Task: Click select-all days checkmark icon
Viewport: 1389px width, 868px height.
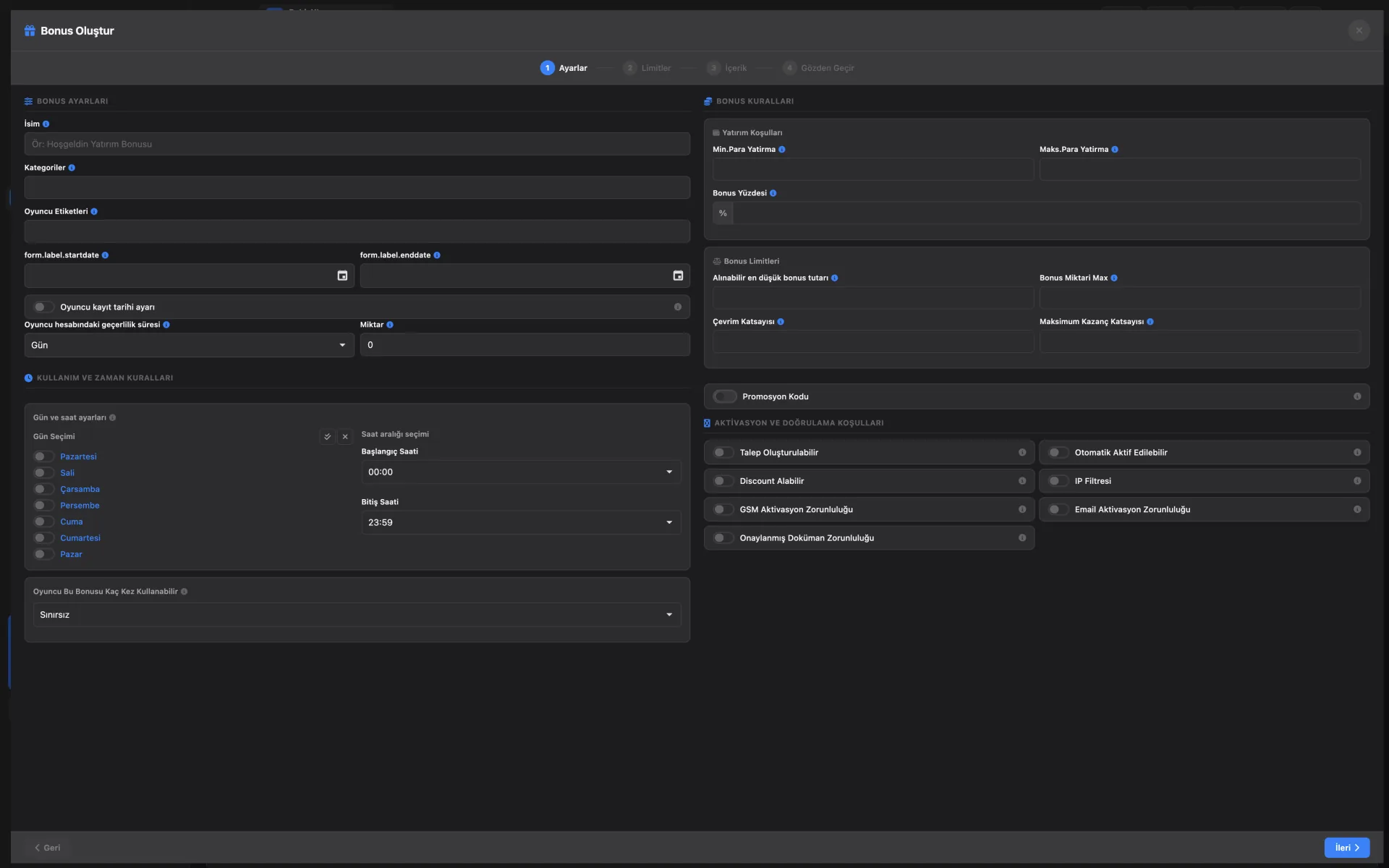Action: click(327, 437)
